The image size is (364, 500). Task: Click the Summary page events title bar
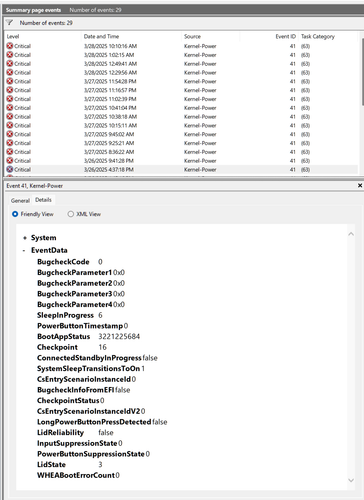tap(182, 10)
